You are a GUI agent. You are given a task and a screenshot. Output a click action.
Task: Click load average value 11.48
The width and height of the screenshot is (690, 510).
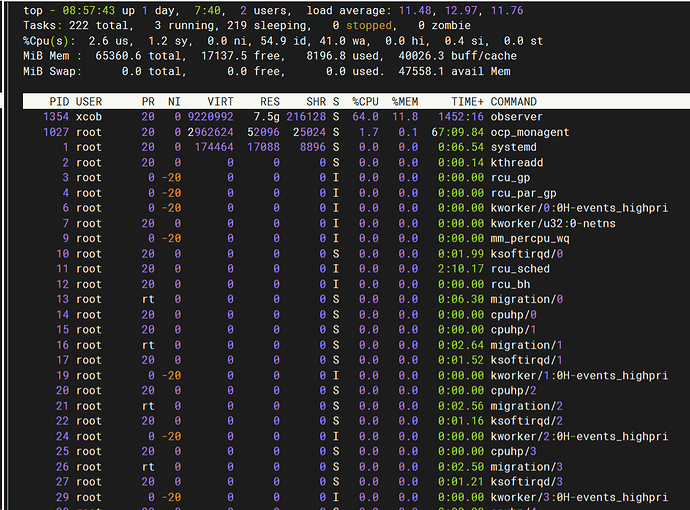point(415,11)
